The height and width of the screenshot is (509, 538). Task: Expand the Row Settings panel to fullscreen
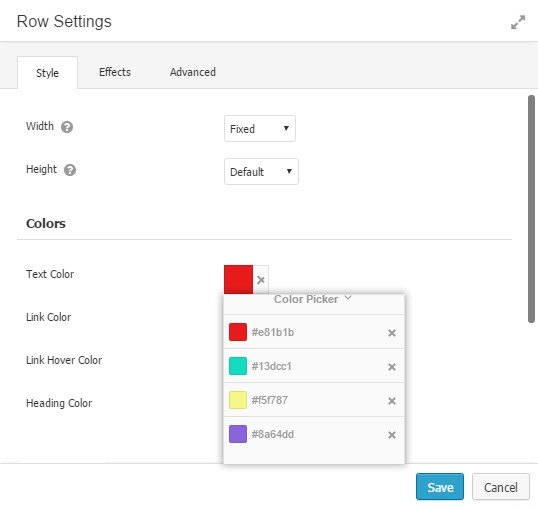tap(518, 22)
